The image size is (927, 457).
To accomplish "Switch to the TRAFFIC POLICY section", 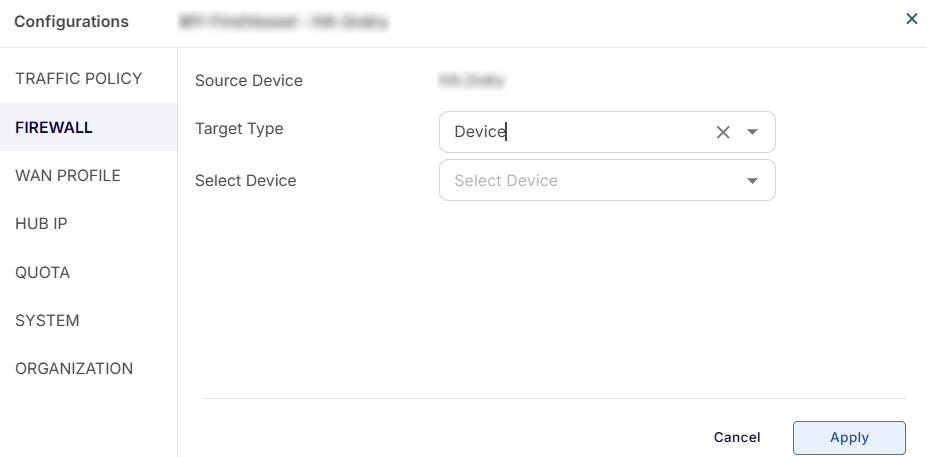I will click(x=79, y=79).
